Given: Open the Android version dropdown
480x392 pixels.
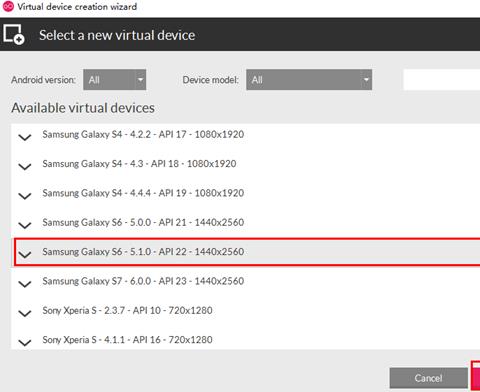Looking at the screenshot, I should pyautogui.click(x=115, y=80).
